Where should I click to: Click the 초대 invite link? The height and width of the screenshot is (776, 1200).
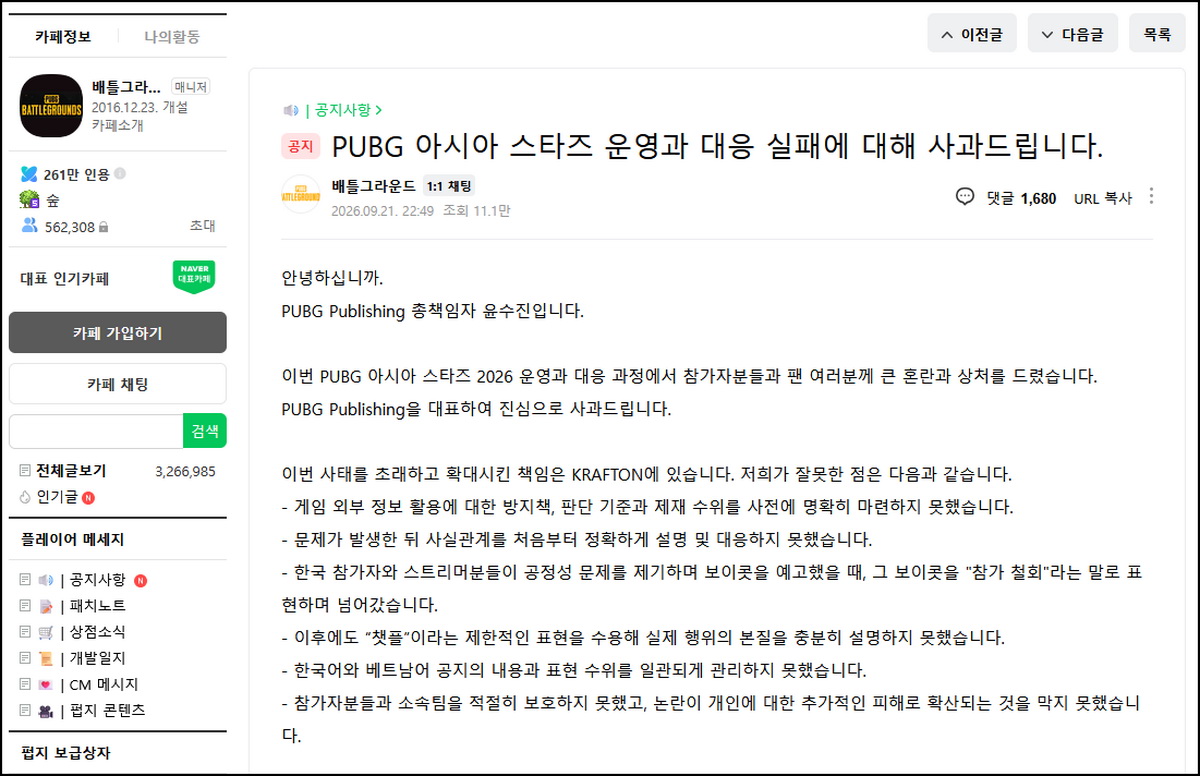(x=202, y=226)
